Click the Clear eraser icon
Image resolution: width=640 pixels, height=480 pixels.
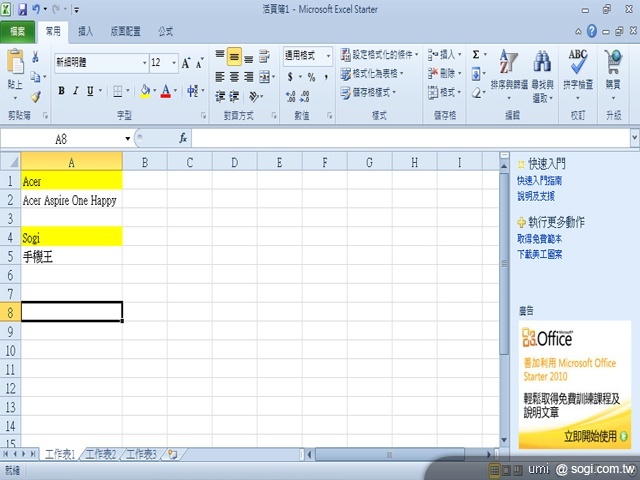pyautogui.click(x=476, y=93)
